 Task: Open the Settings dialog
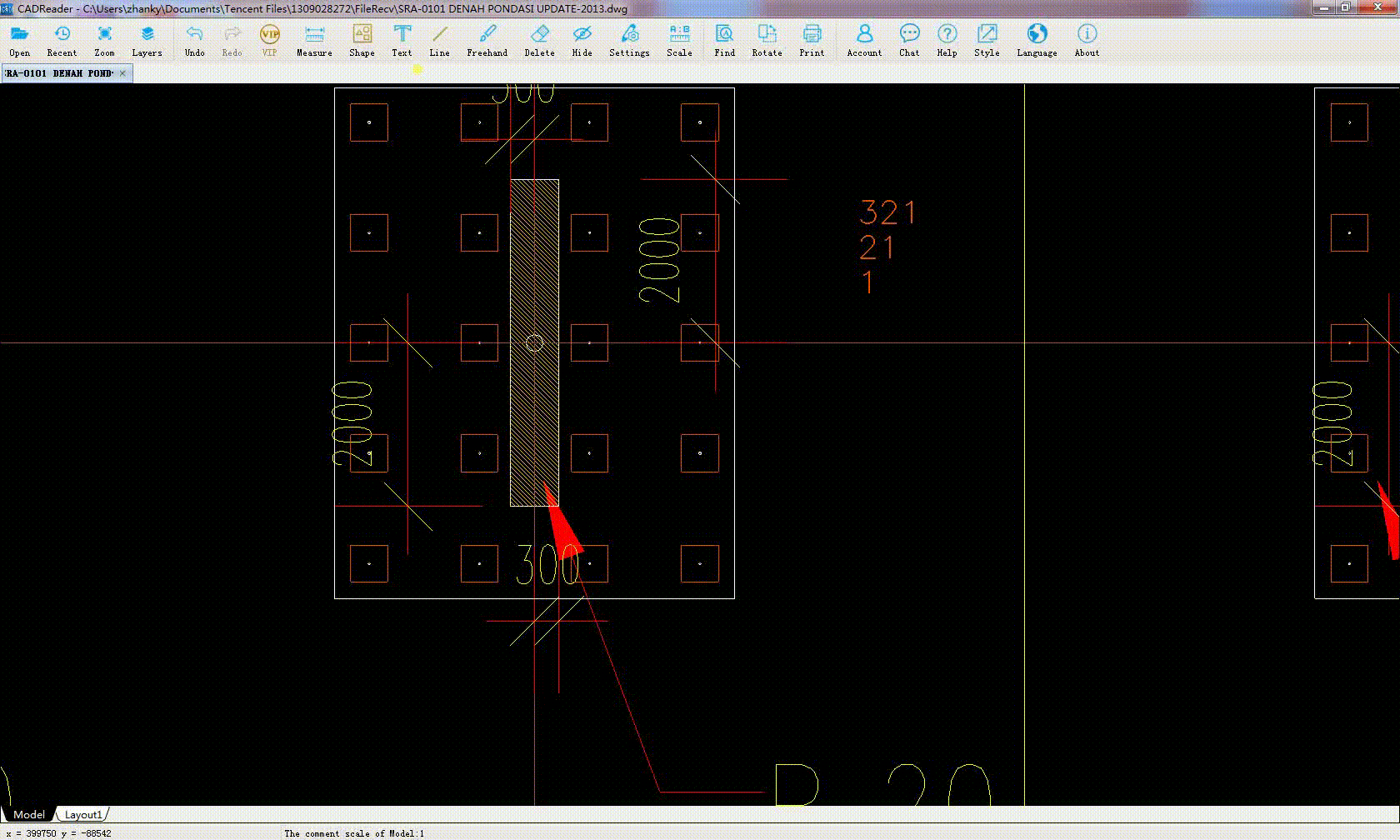point(629,40)
